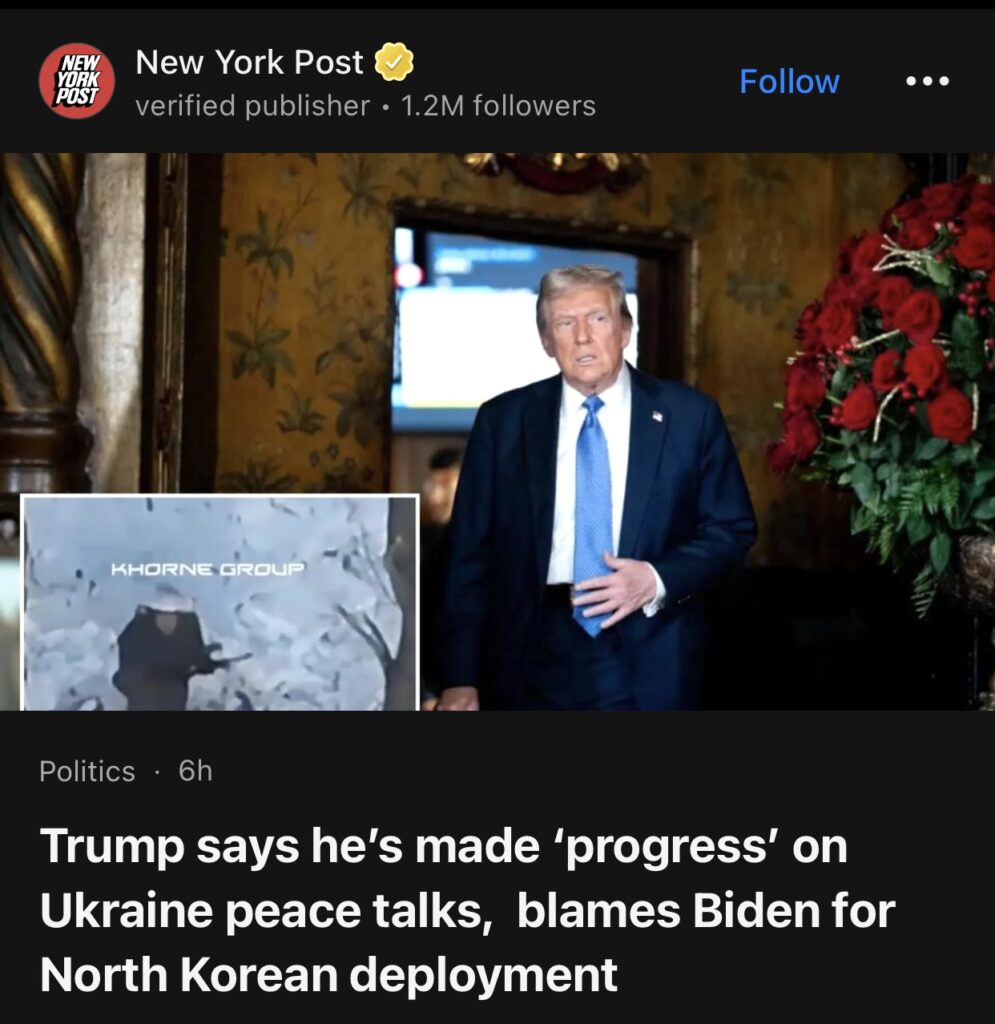Image resolution: width=995 pixels, height=1024 pixels.
Task: Click the flag lapel pin on suit
Action: tap(657, 416)
